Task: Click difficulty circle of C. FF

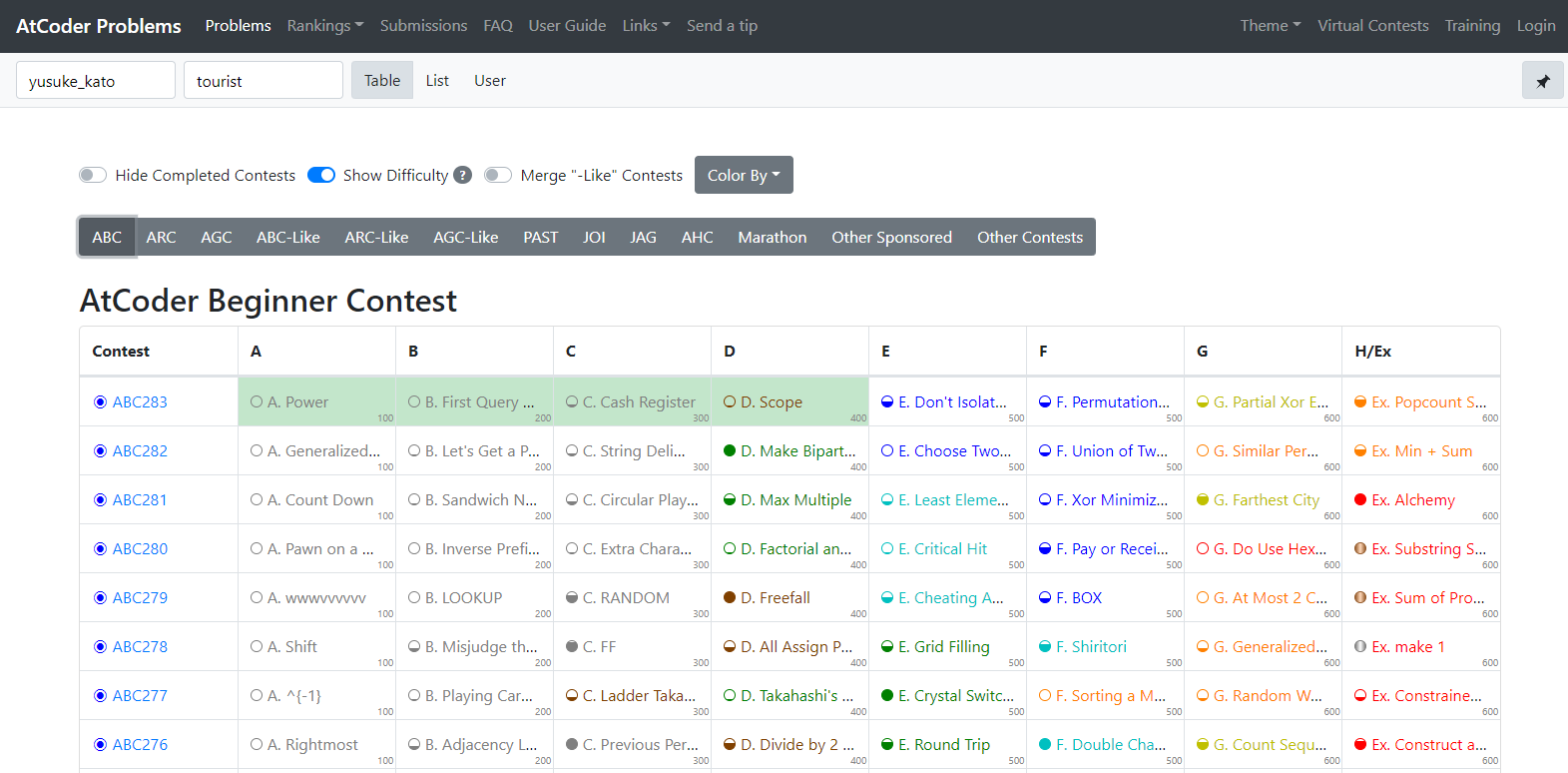Action: (x=572, y=646)
